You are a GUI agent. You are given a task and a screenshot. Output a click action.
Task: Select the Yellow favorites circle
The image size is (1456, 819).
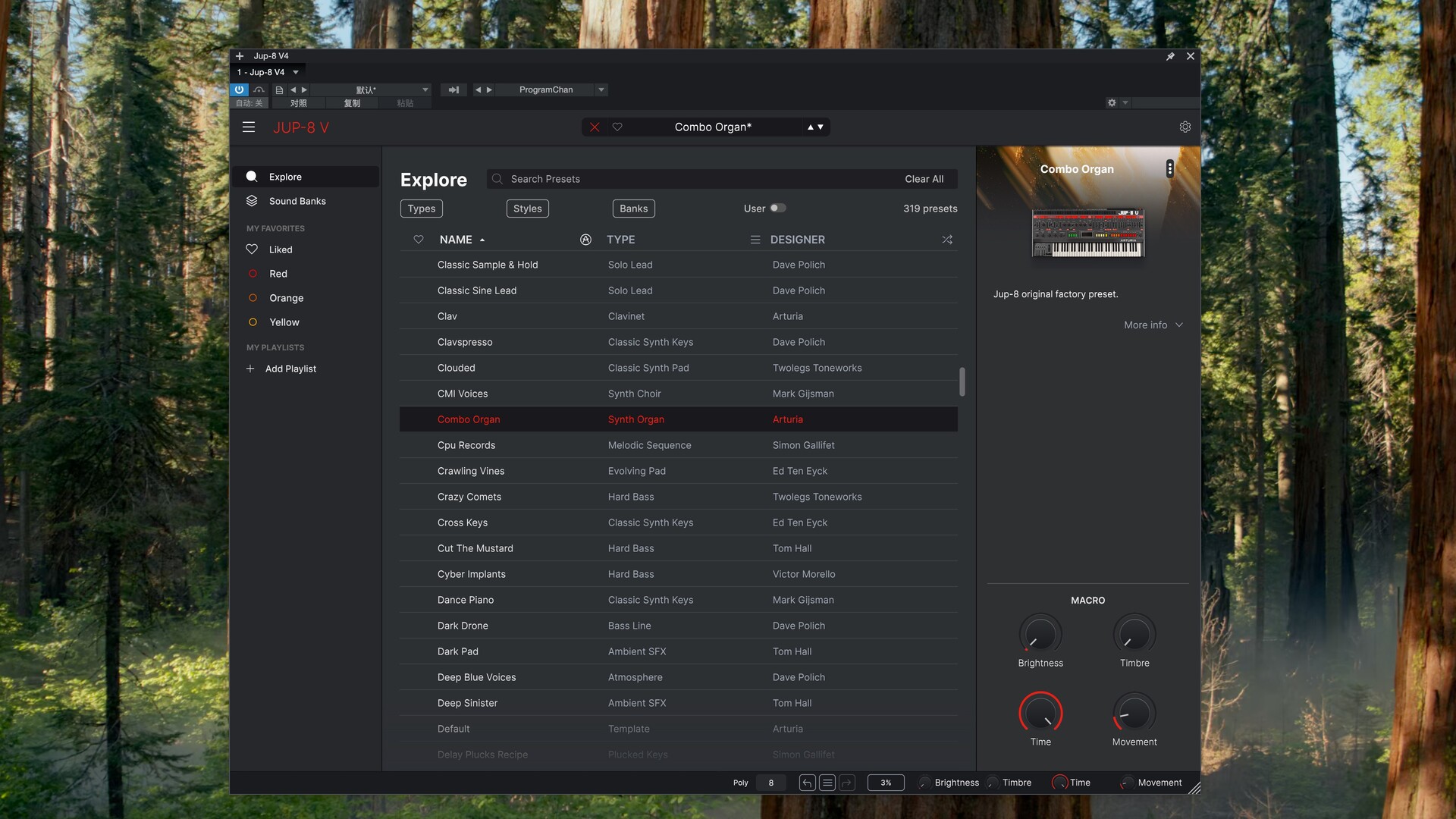coord(253,322)
